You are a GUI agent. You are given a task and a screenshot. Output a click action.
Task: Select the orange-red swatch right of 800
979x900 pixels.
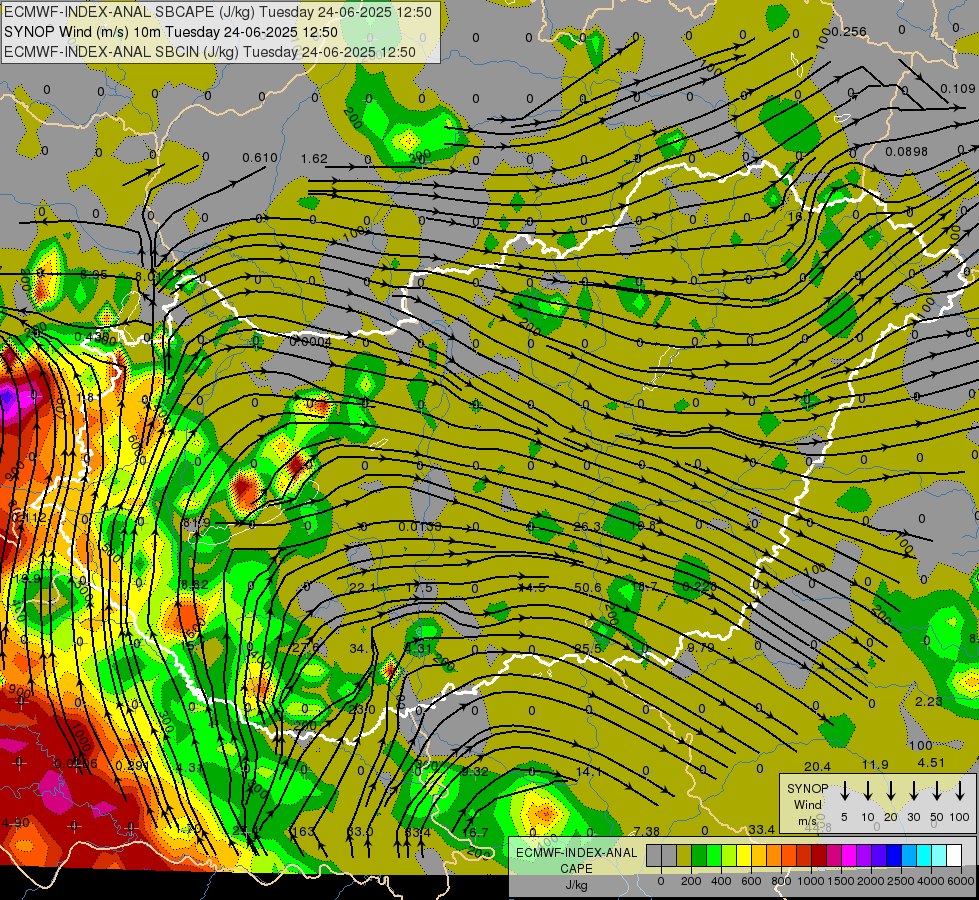point(789,855)
